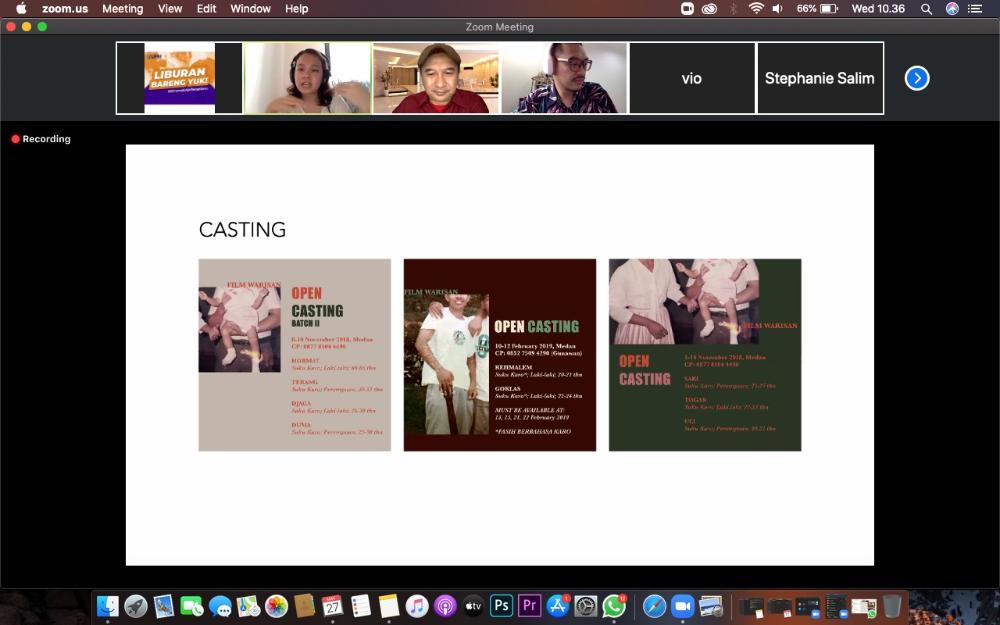Expand more participants with the blue arrow

[917, 78]
